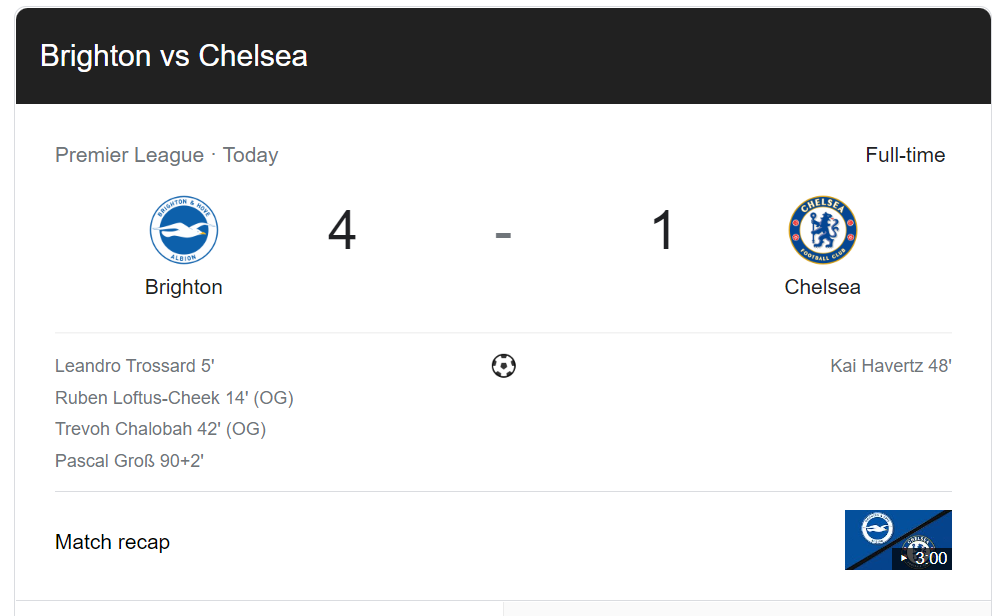Click the Brighton team name
This screenshot has height=616, width=1006.
(183, 287)
